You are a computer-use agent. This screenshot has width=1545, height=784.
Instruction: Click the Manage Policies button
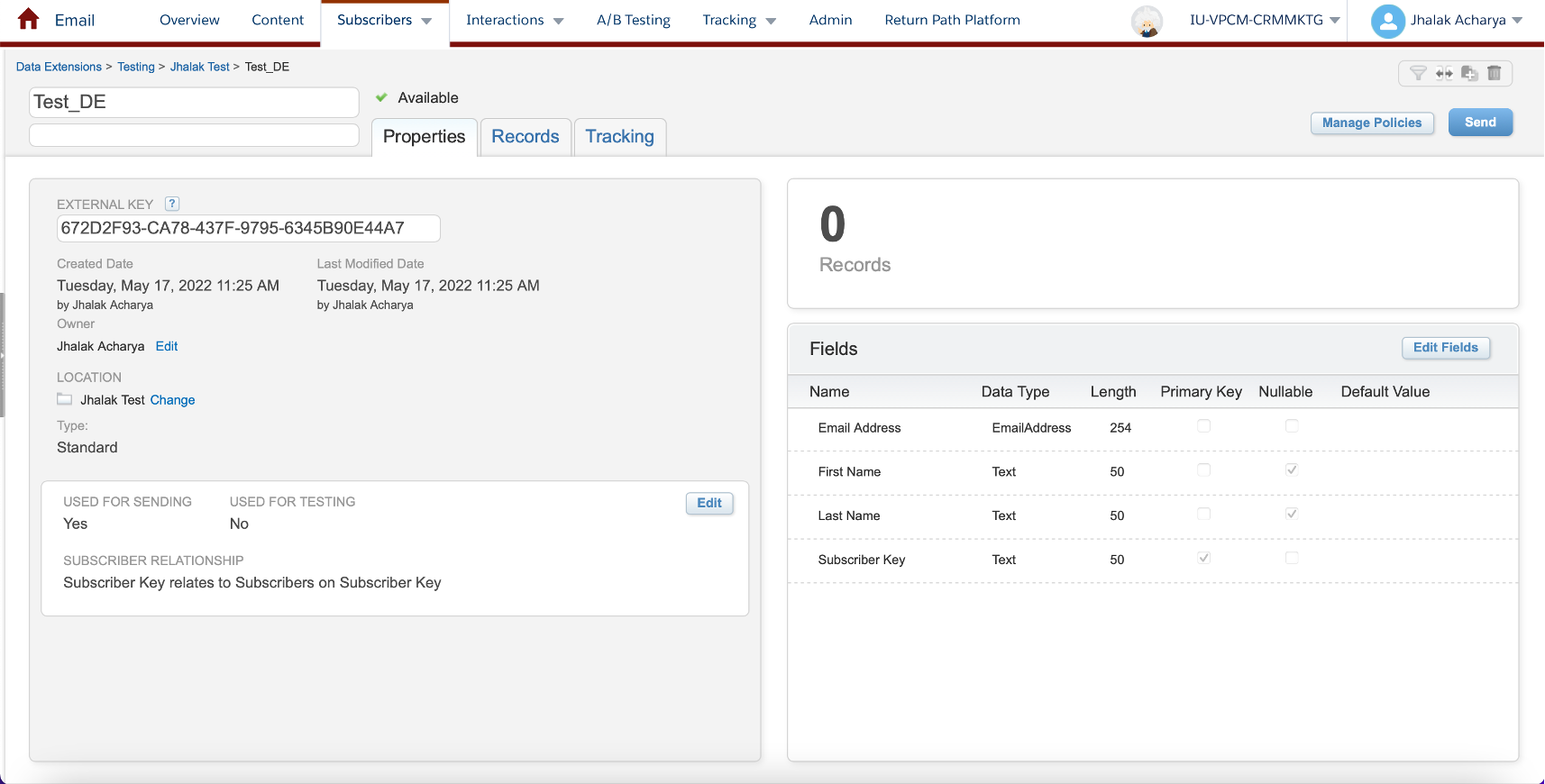coord(1371,123)
